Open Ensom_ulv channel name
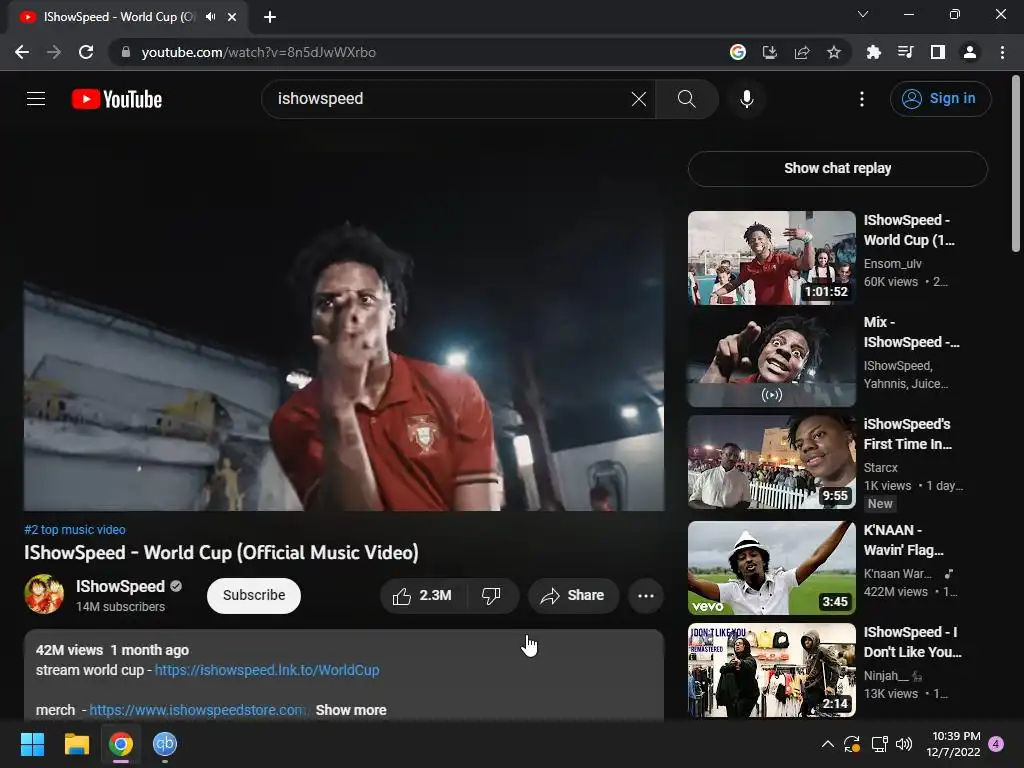 tap(892, 264)
